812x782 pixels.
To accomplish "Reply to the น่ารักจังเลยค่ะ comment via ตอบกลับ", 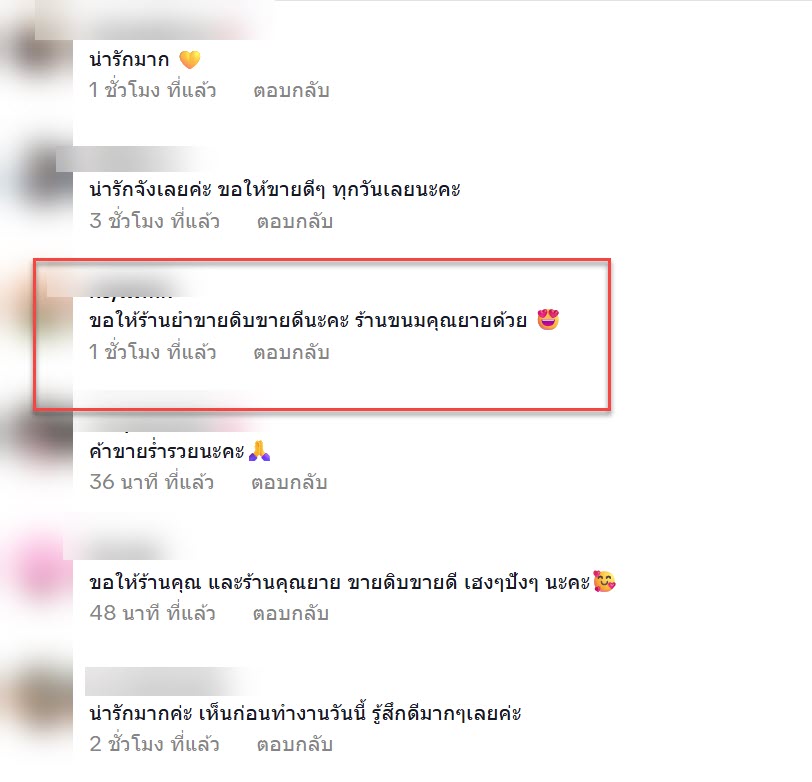I will point(295,221).
